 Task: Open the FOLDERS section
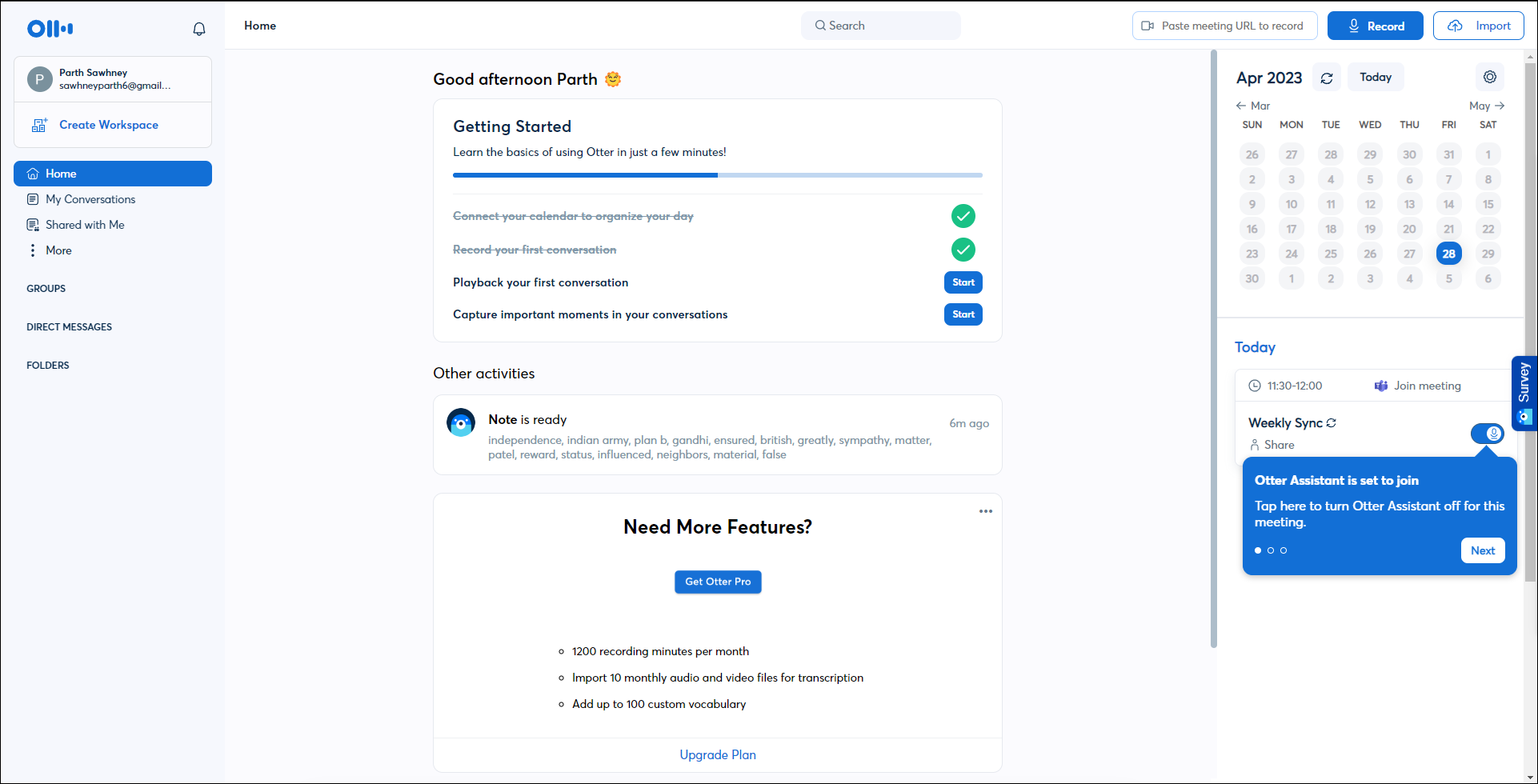(x=48, y=366)
